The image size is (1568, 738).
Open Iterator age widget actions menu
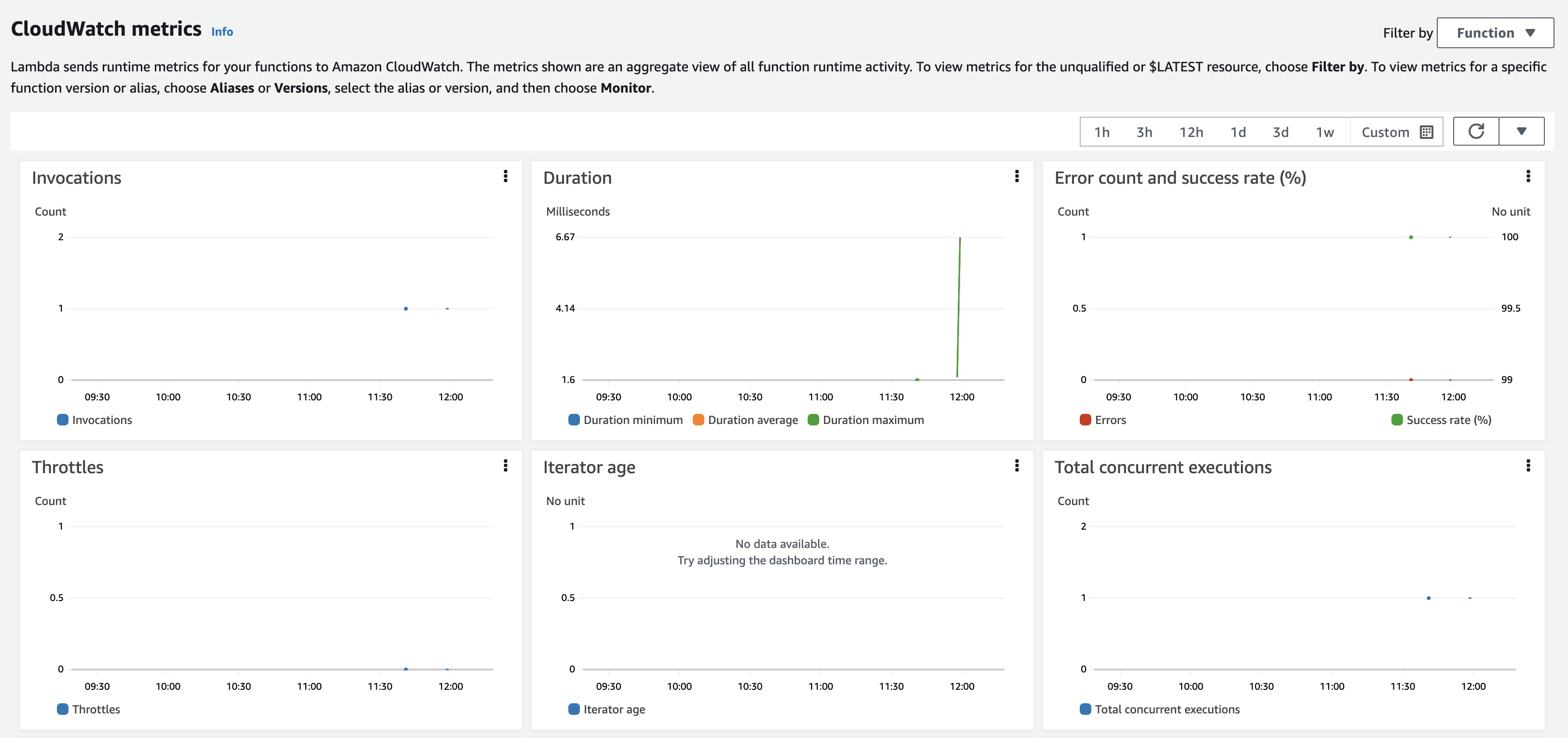(1017, 466)
